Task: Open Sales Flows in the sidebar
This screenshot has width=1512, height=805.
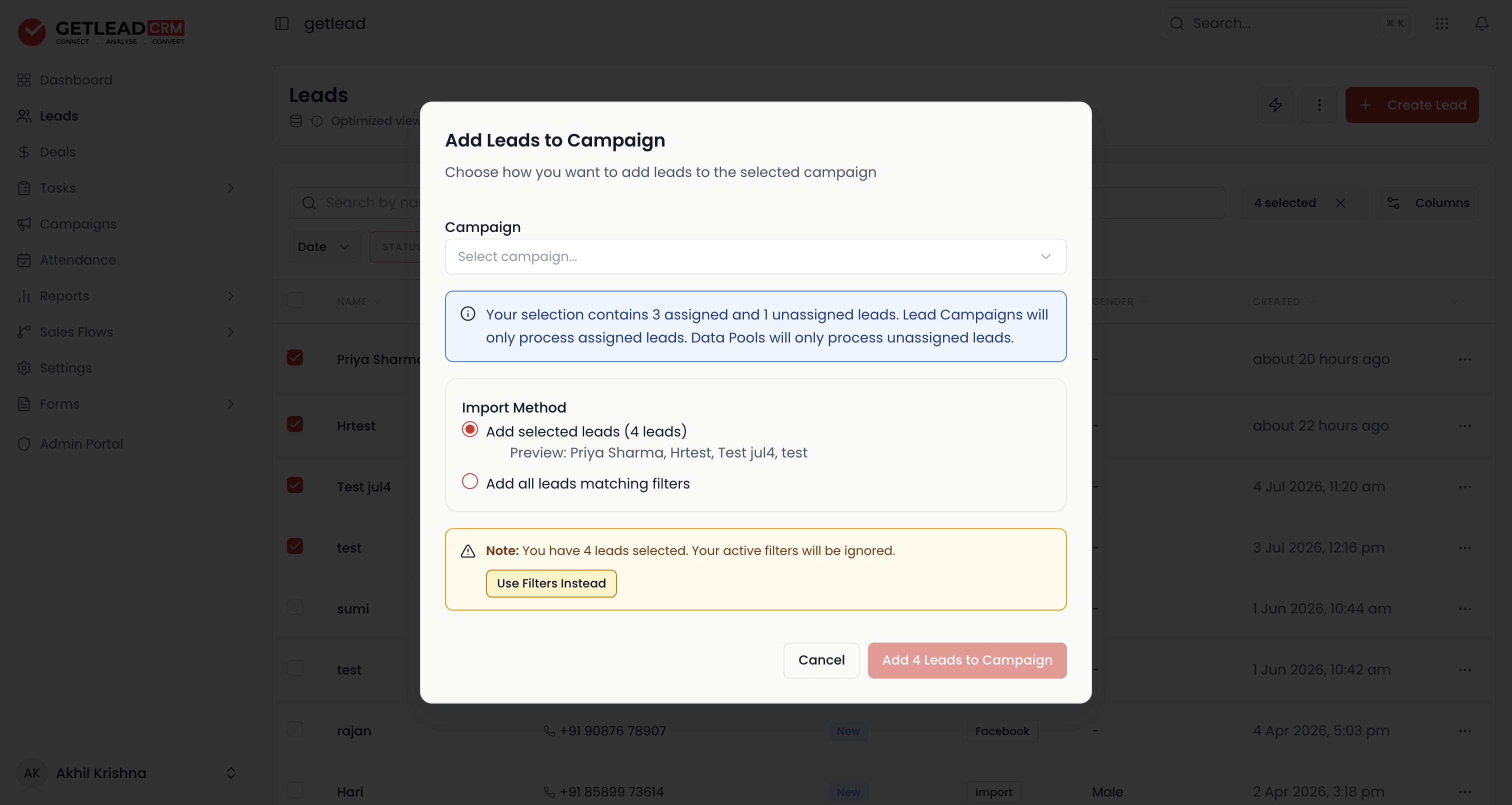Action: tap(76, 332)
